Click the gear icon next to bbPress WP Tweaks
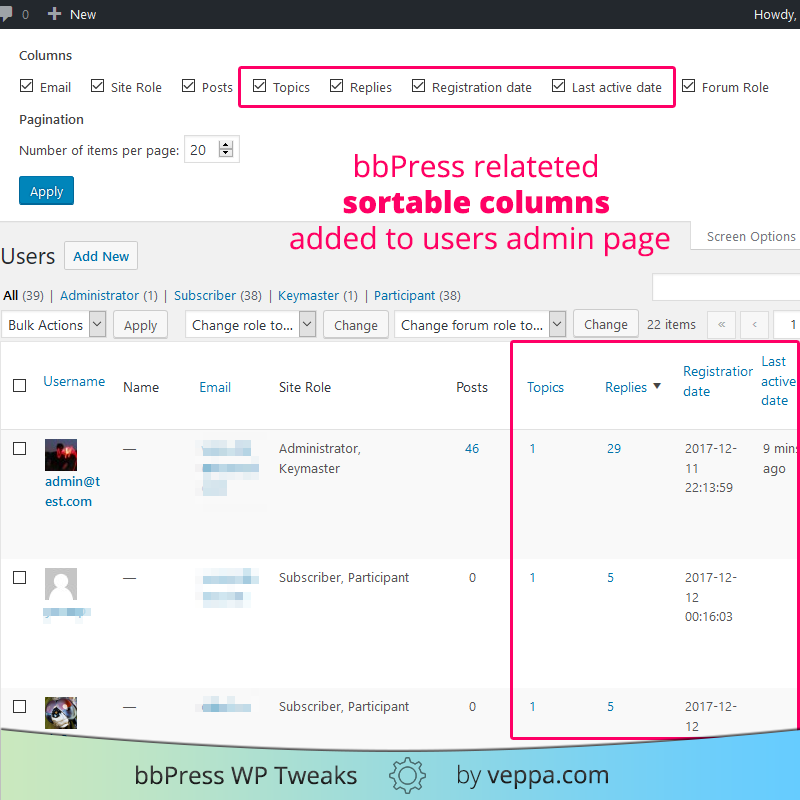 (x=408, y=775)
